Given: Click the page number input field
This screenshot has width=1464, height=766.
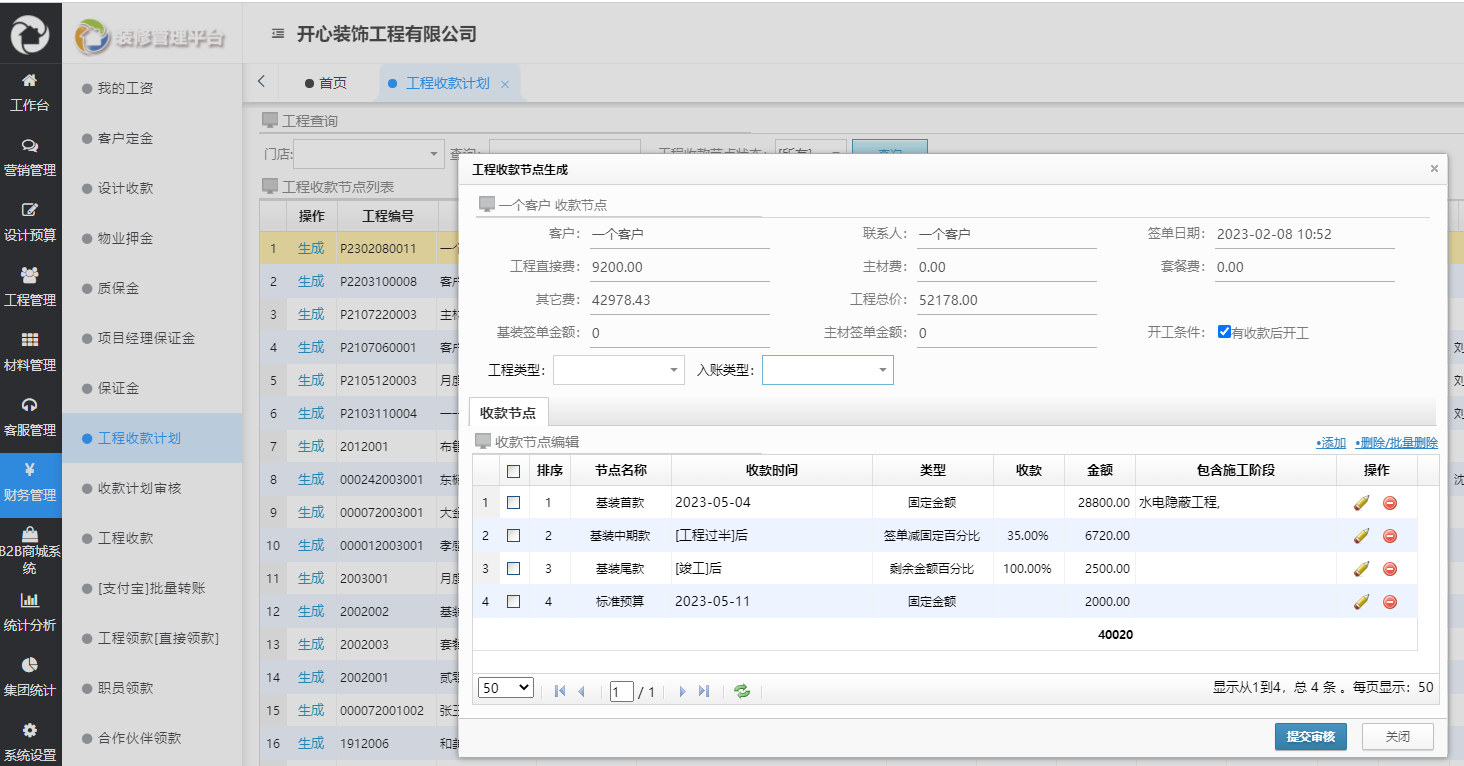Looking at the screenshot, I should [x=621, y=692].
